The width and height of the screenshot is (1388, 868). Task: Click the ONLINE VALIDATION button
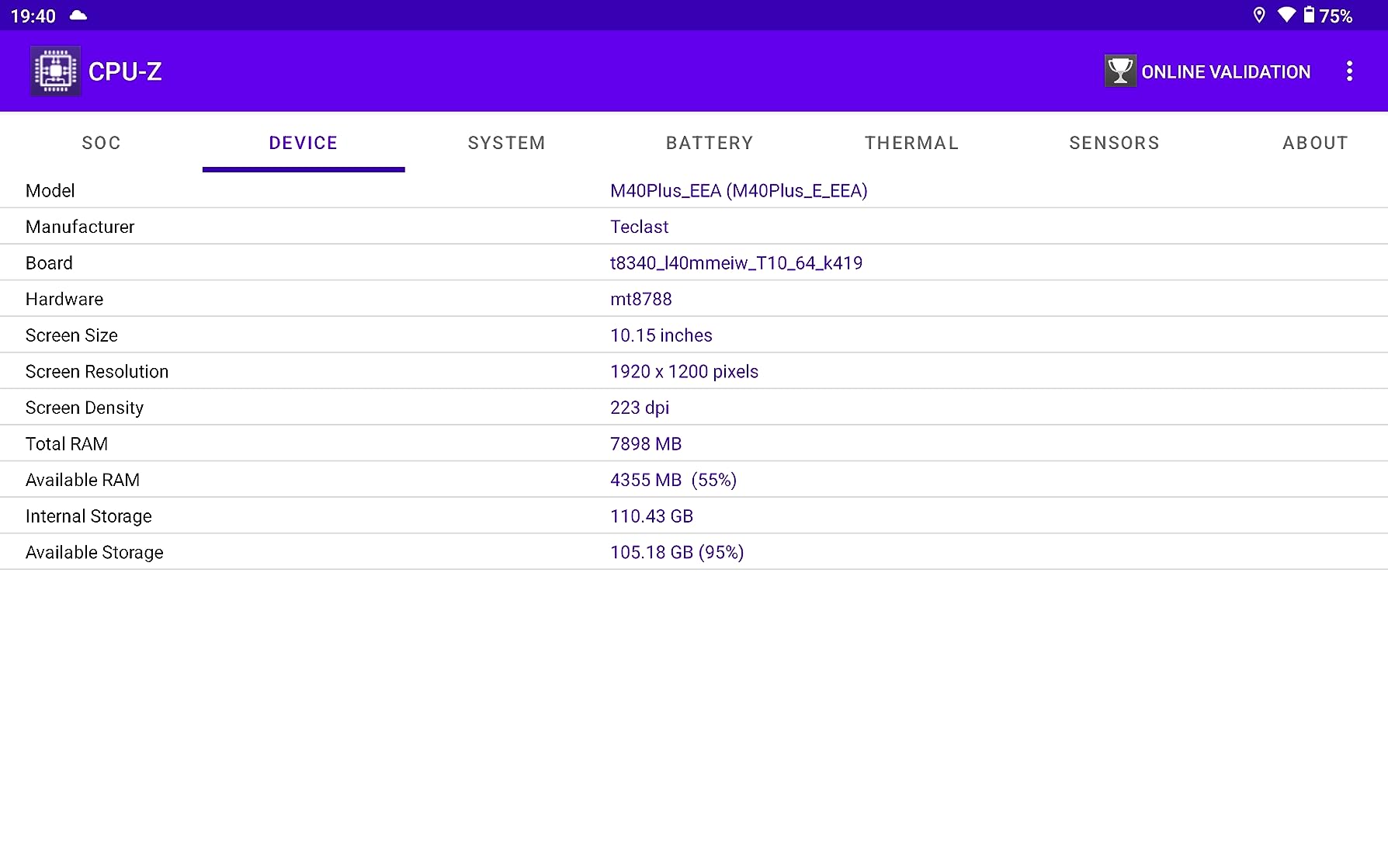point(1225,71)
